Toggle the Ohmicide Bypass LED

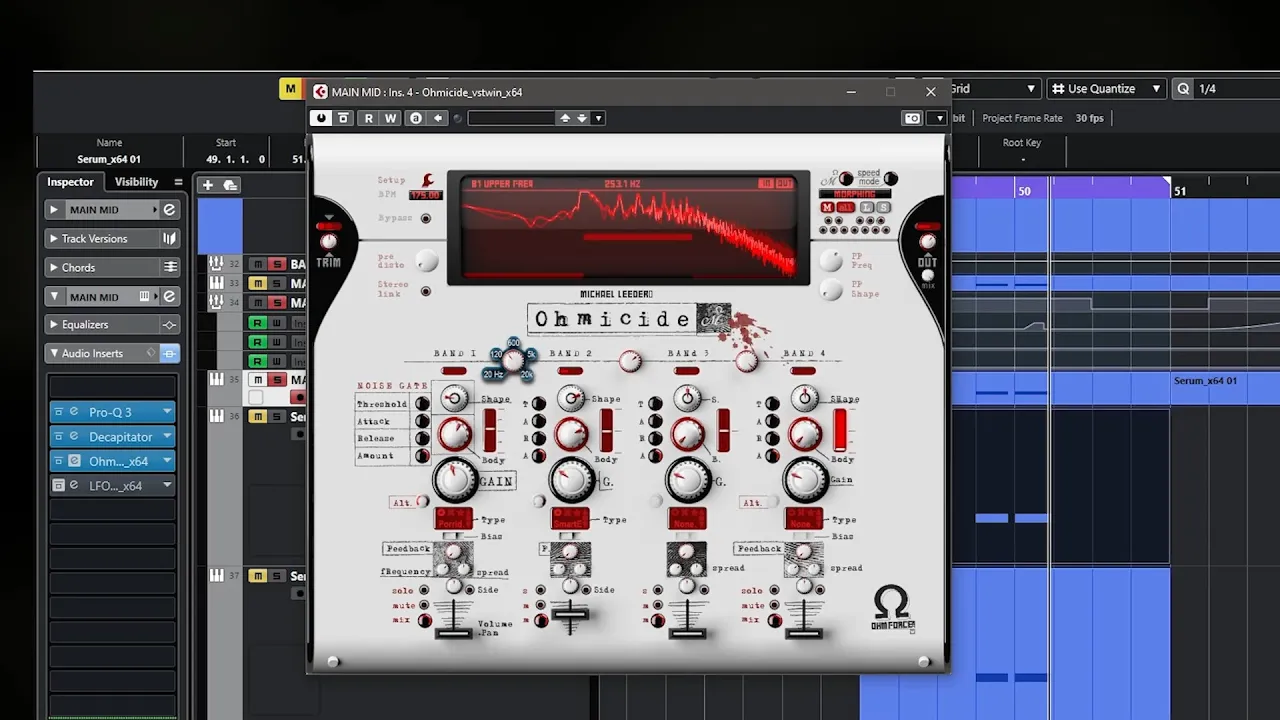coord(426,218)
